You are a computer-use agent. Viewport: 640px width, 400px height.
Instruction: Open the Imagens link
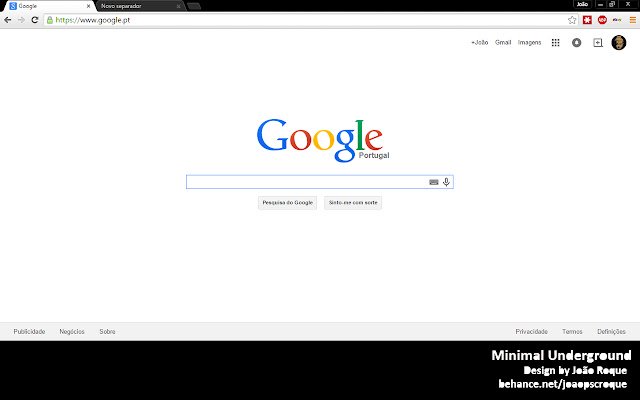coord(529,42)
